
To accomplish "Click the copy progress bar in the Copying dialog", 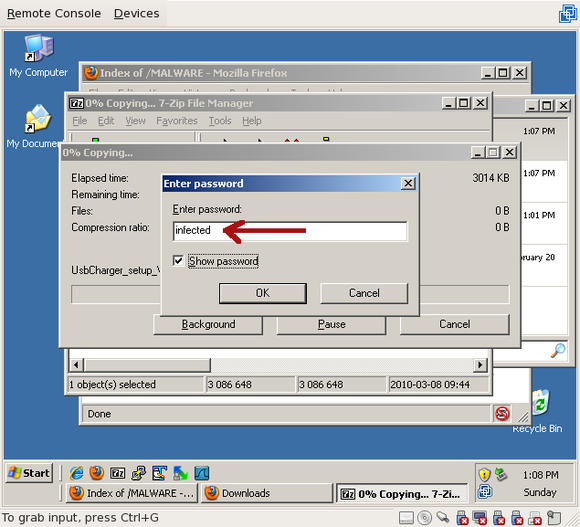I will [290, 294].
